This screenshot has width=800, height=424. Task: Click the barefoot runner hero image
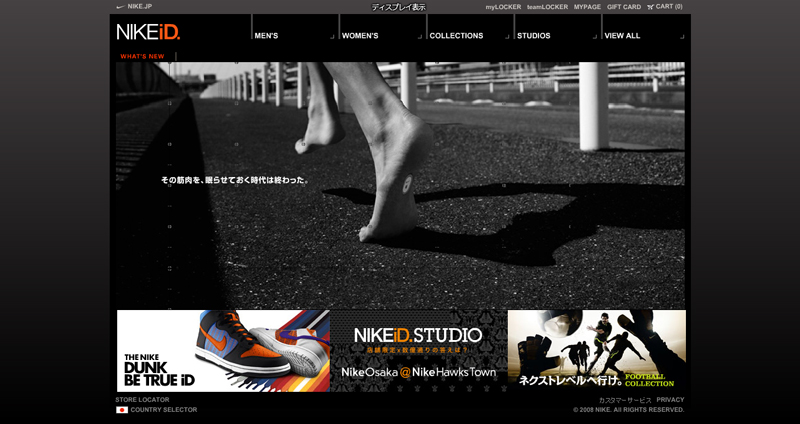pos(401,186)
